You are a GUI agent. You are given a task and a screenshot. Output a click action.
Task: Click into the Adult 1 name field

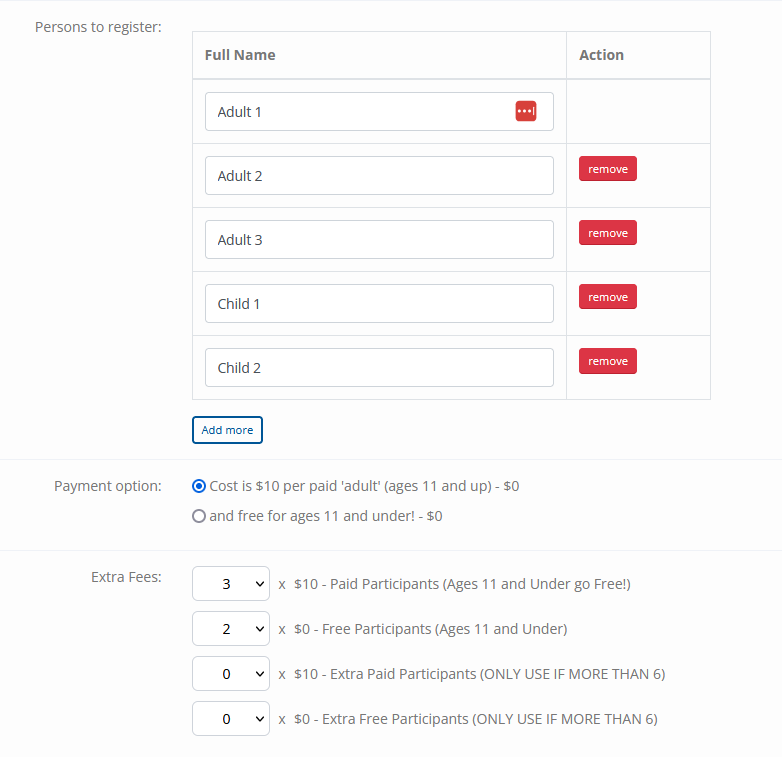(x=360, y=112)
